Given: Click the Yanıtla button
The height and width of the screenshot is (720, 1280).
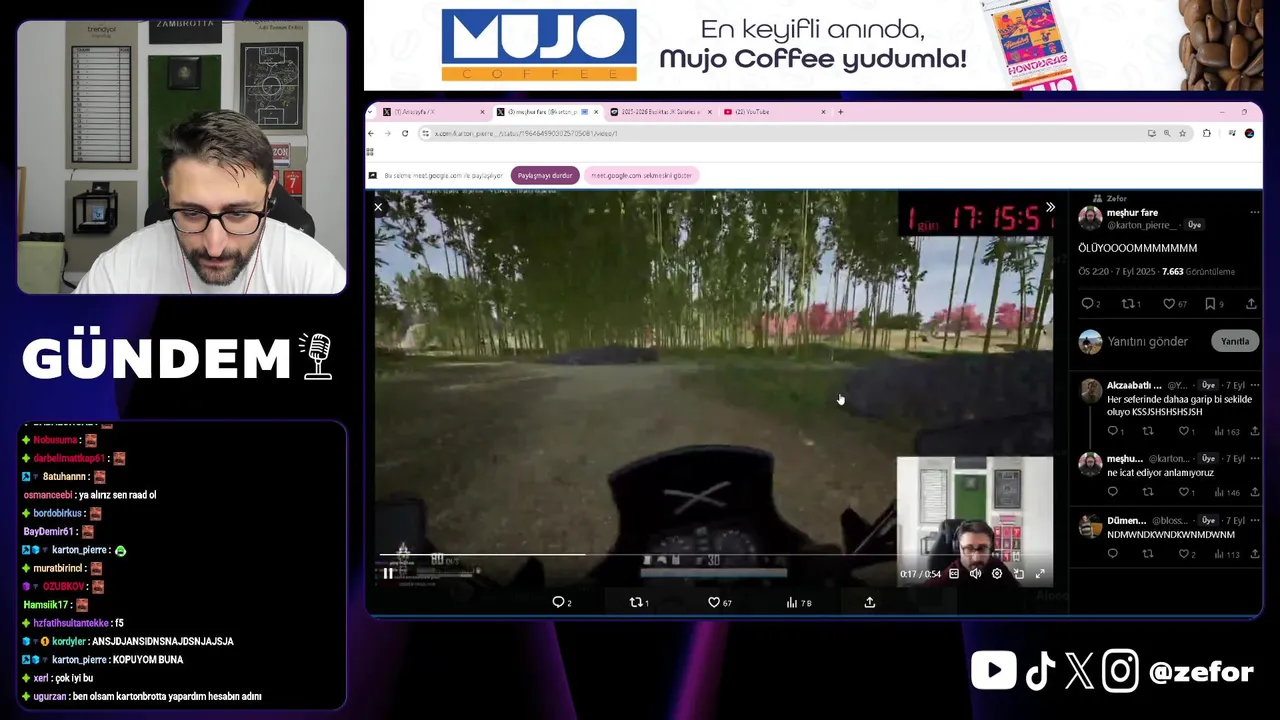Looking at the screenshot, I should (x=1235, y=341).
